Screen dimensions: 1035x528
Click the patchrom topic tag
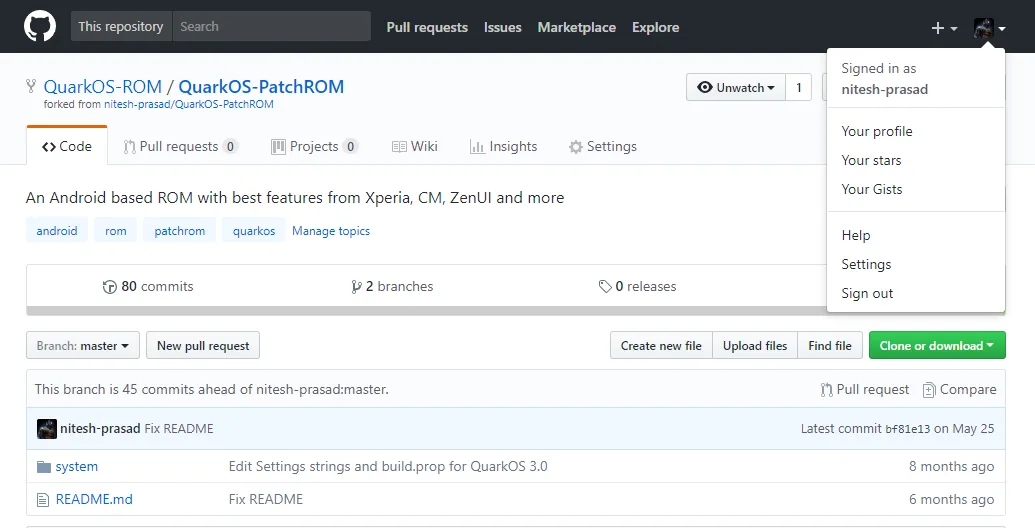pyautogui.click(x=180, y=230)
